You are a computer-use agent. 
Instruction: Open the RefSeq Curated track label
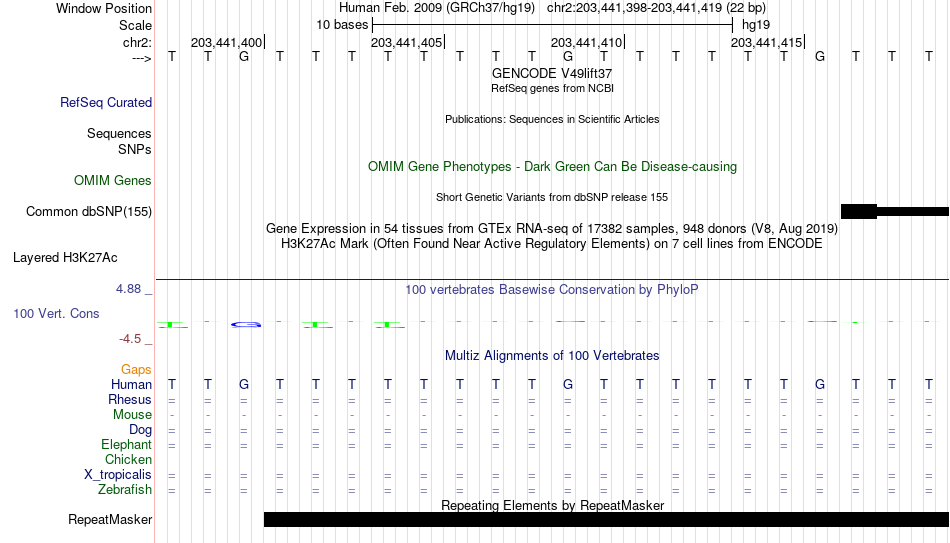pos(106,102)
